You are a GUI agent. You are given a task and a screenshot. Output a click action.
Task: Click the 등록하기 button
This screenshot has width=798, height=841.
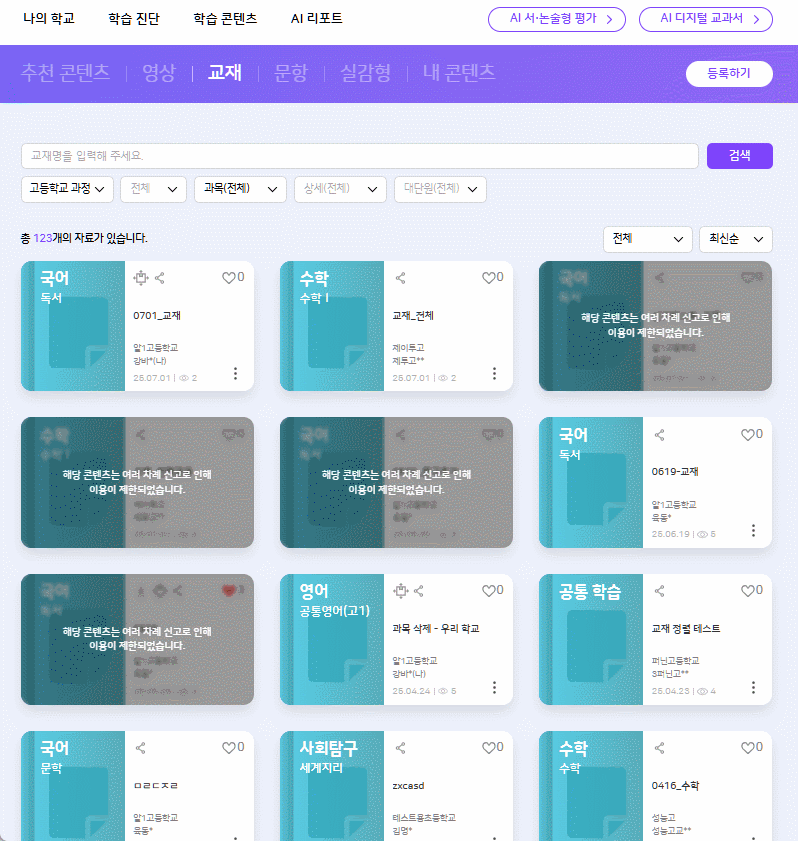(728, 74)
